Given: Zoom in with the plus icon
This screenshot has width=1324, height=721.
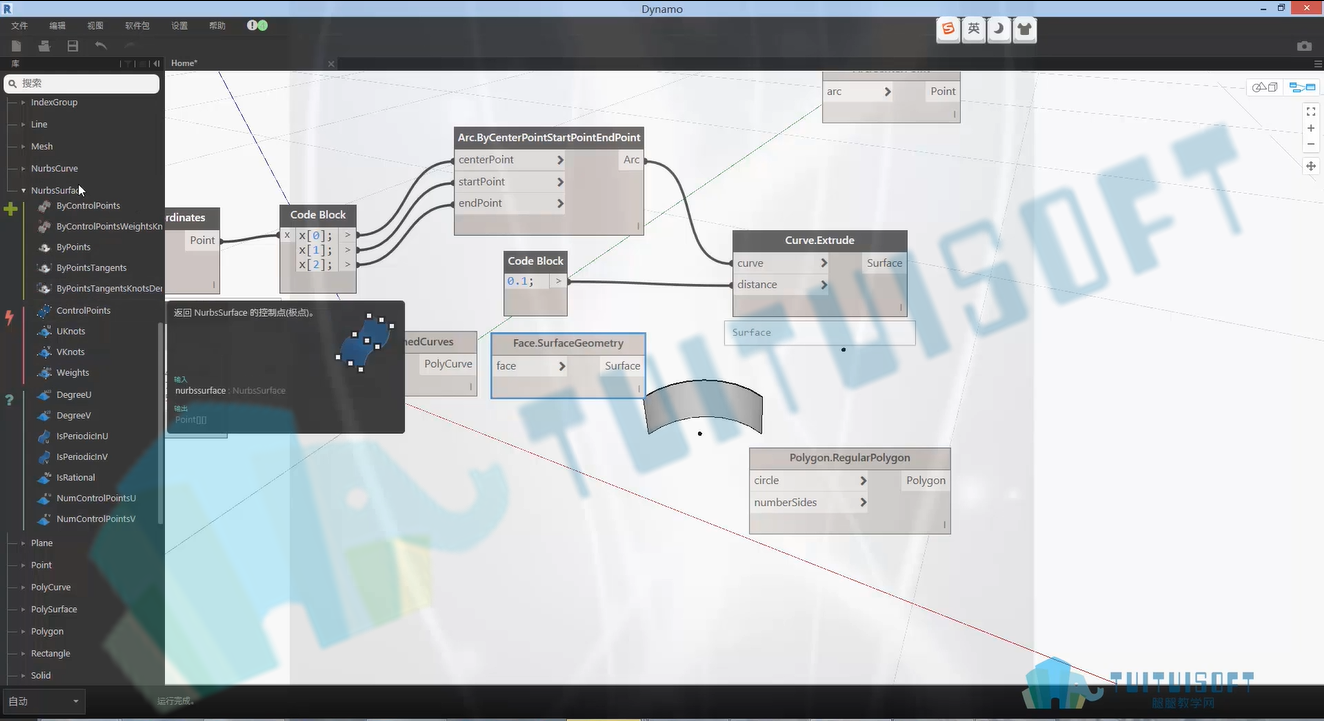Looking at the screenshot, I should [x=1311, y=128].
